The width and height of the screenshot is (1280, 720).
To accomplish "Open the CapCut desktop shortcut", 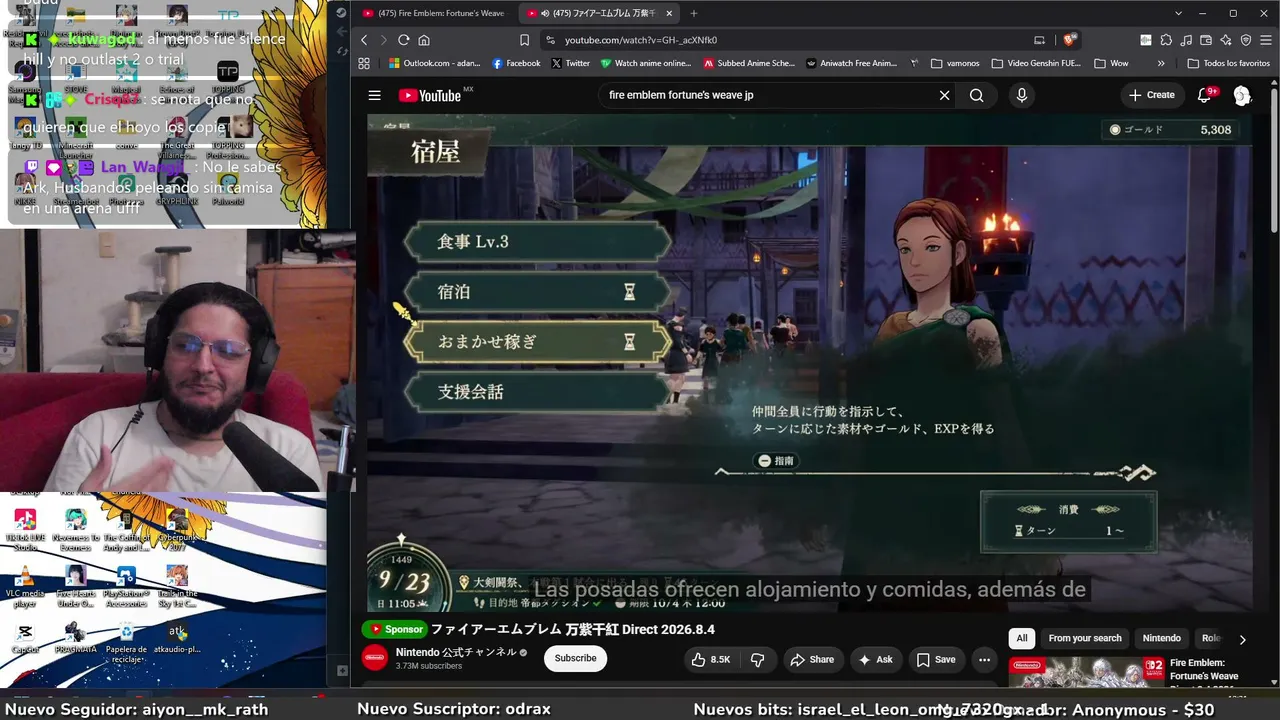I will [x=25, y=638].
